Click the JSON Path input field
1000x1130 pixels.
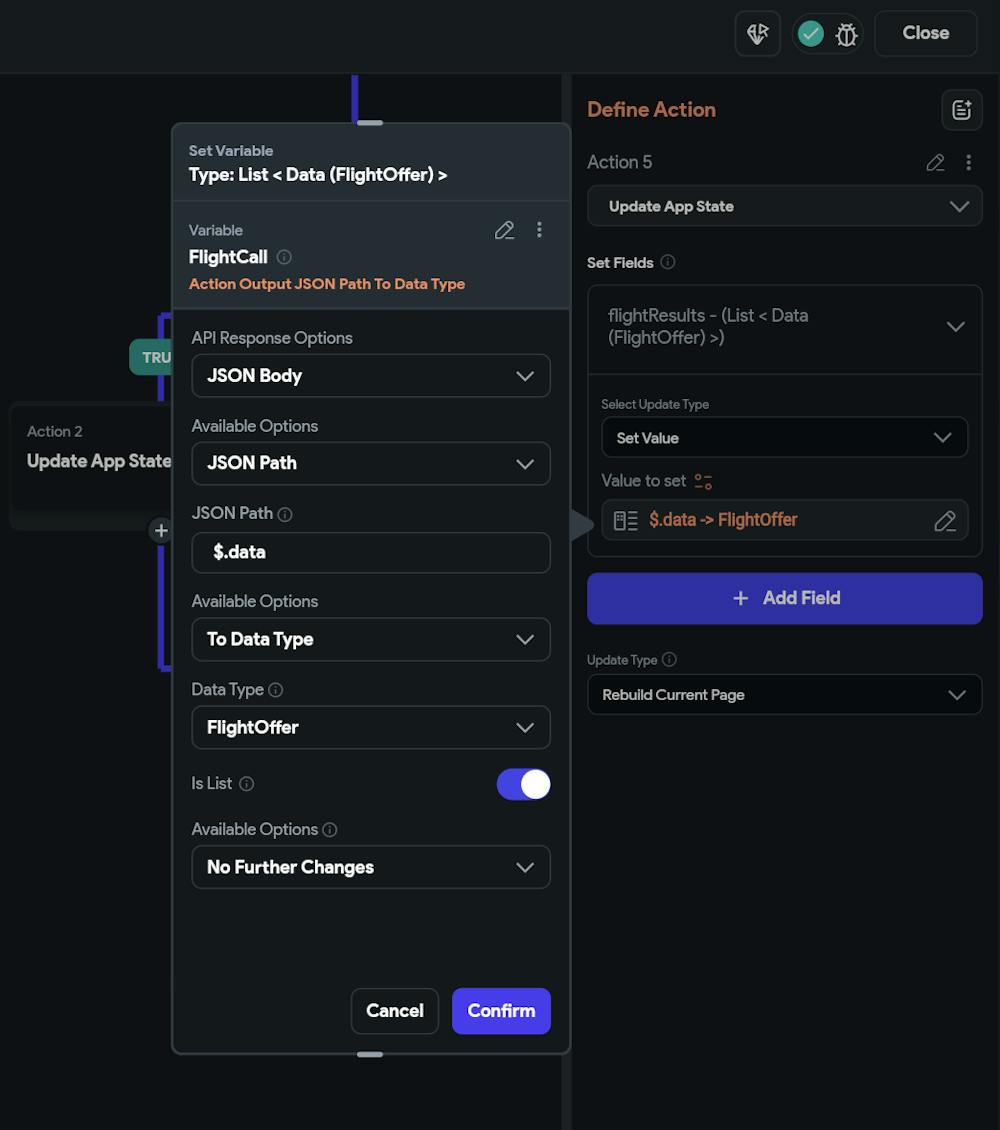(370, 552)
